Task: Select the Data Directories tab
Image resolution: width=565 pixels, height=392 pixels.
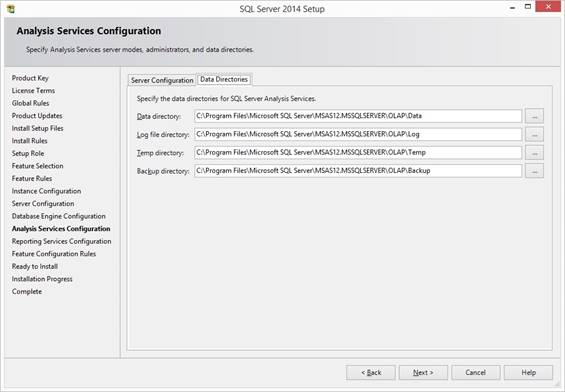Action: [224, 79]
